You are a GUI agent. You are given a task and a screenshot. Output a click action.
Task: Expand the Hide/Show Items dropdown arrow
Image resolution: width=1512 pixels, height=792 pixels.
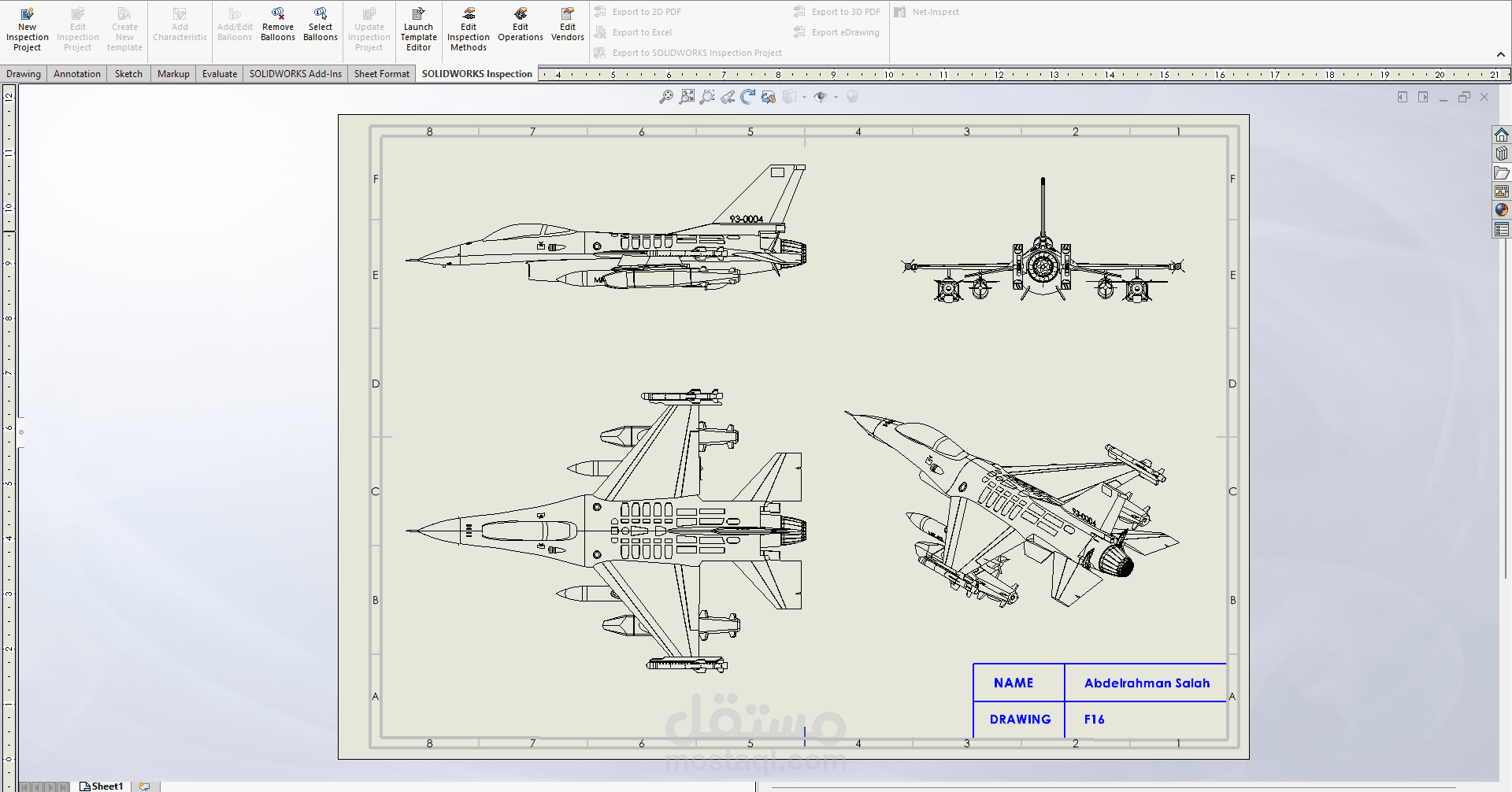pos(836,98)
